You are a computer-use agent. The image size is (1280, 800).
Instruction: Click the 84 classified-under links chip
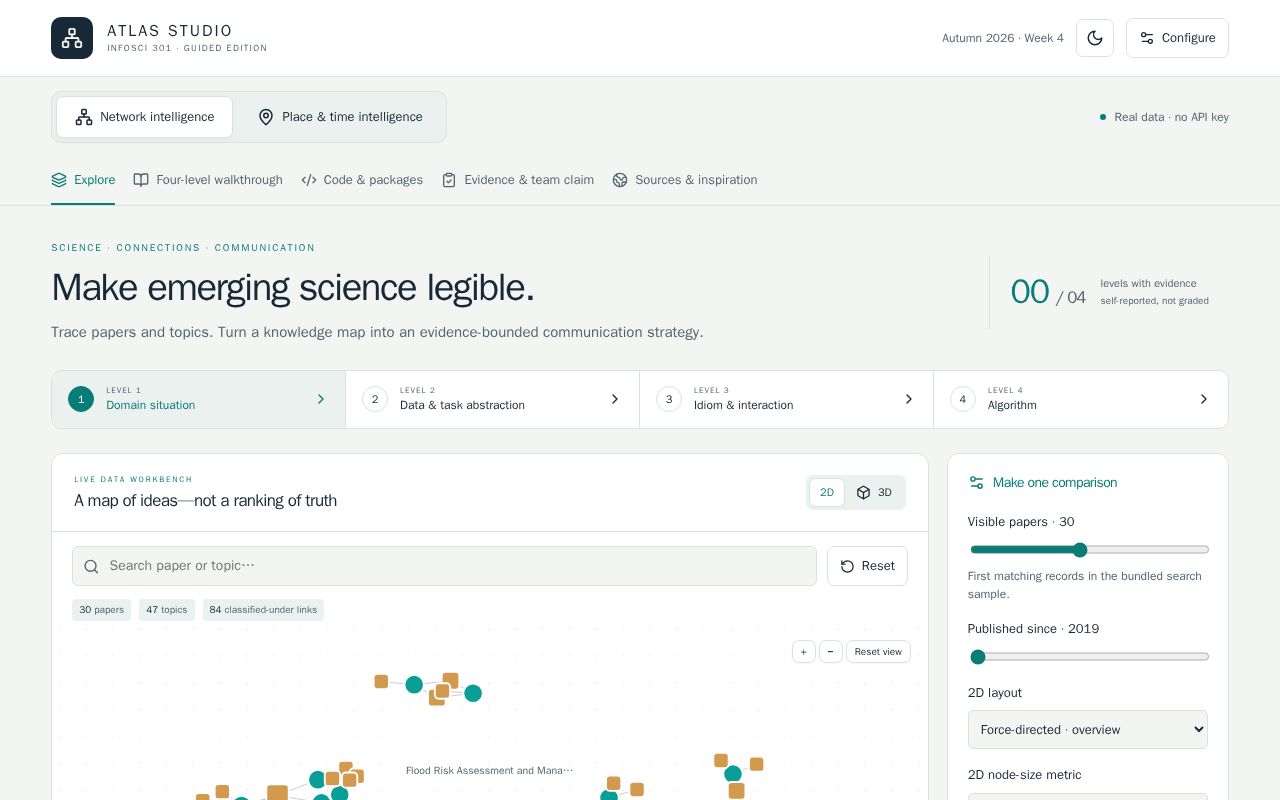click(263, 610)
